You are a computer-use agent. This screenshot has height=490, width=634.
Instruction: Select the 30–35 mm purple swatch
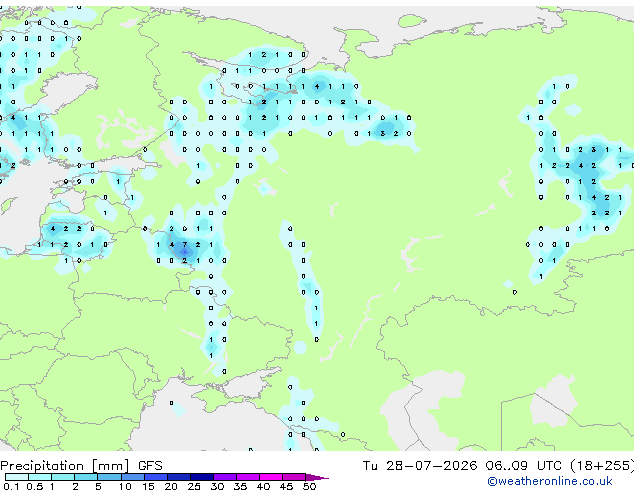(225, 477)
